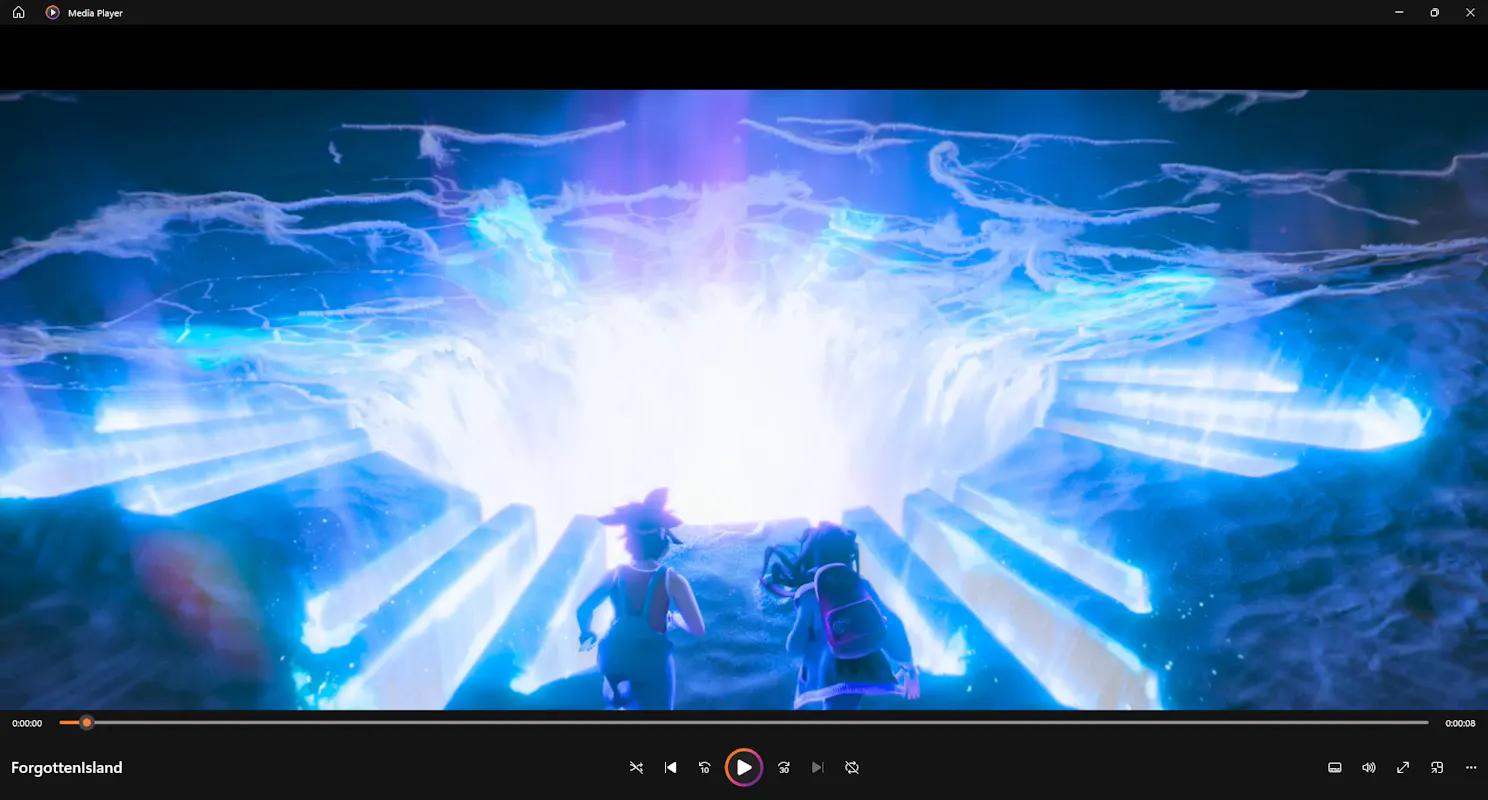The width and height of the screenshot is (1488, 800).
Task: Skip back 10 seconds
Action: (x=705, y=768)
